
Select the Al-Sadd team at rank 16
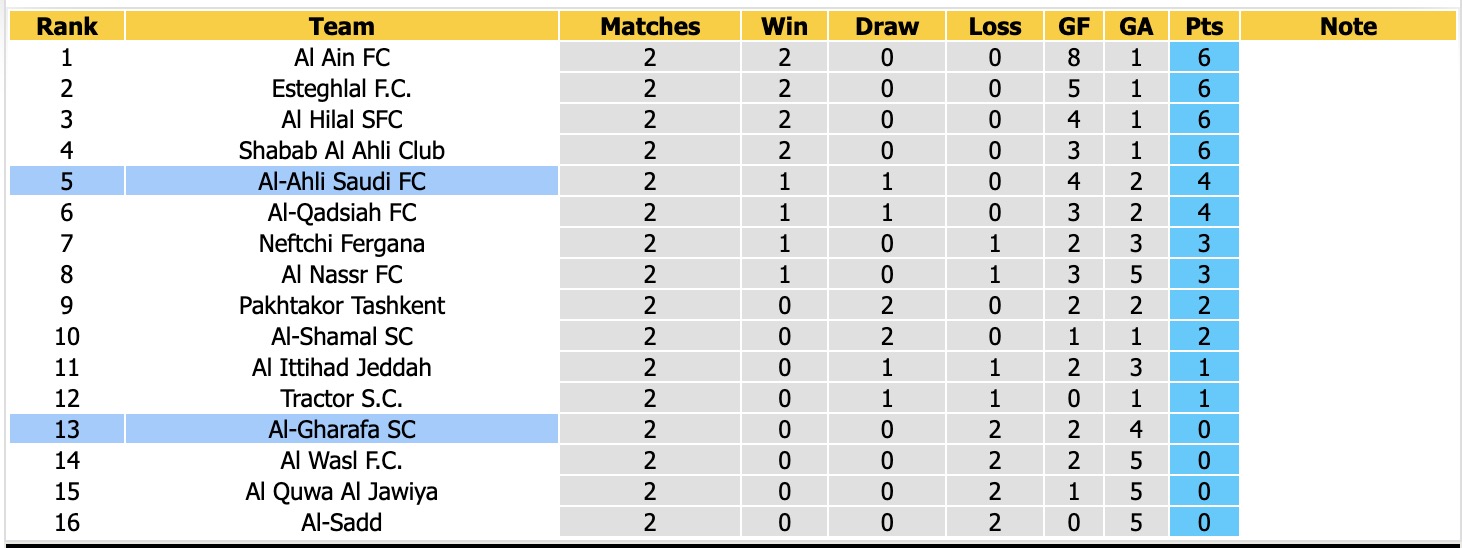(x=342, y=523)
